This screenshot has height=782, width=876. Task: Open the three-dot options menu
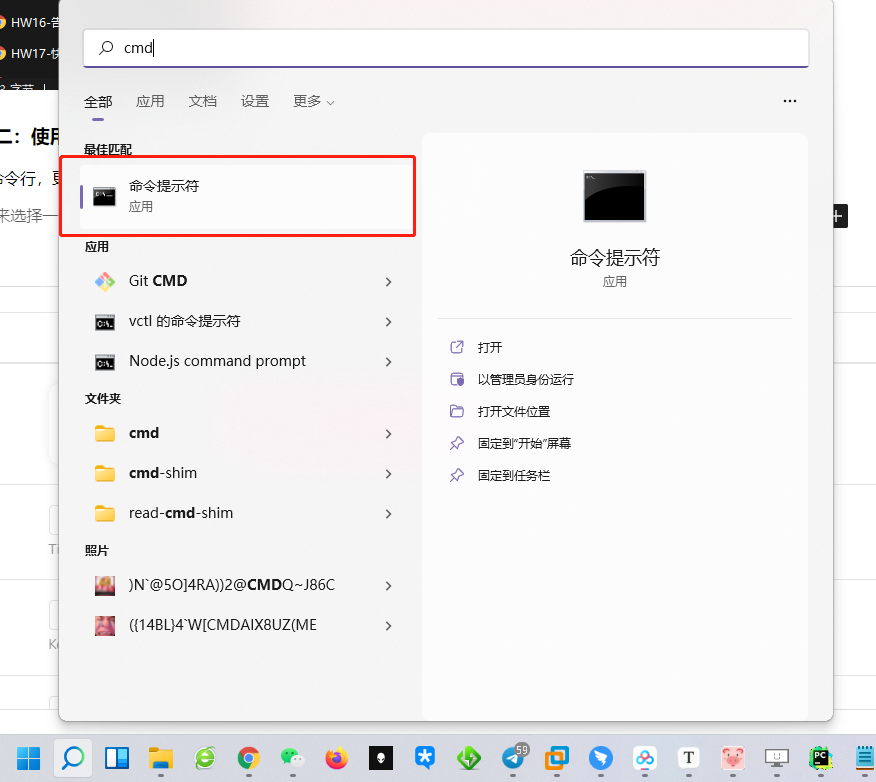[x=789, y=101]
